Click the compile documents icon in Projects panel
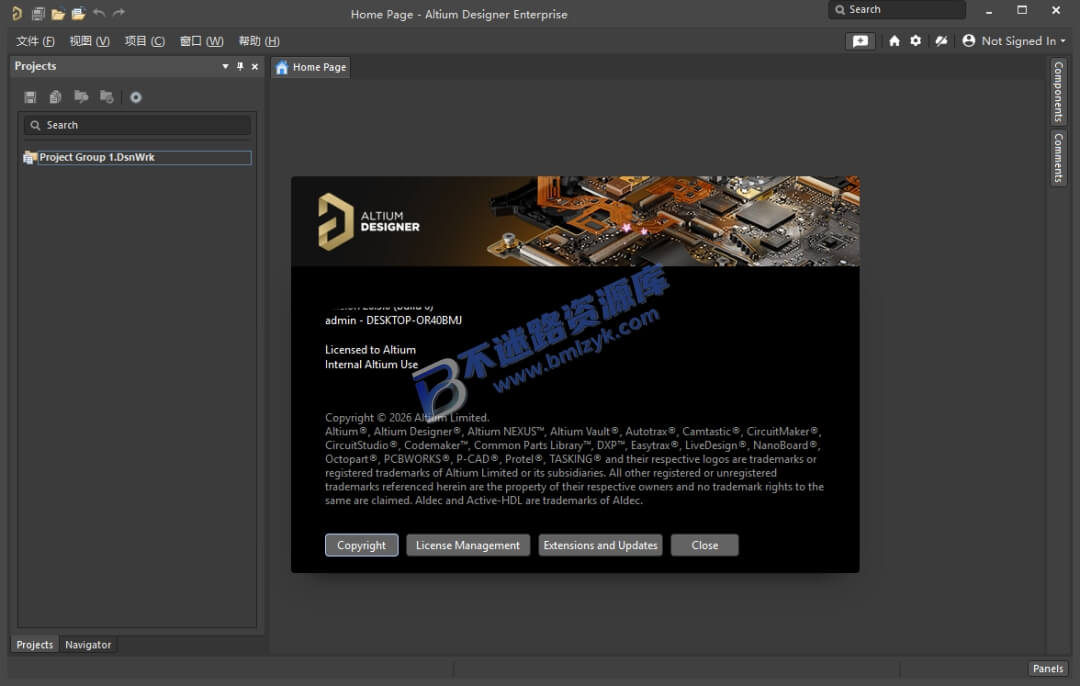1080x686 pixels. (x=55, y=97)
